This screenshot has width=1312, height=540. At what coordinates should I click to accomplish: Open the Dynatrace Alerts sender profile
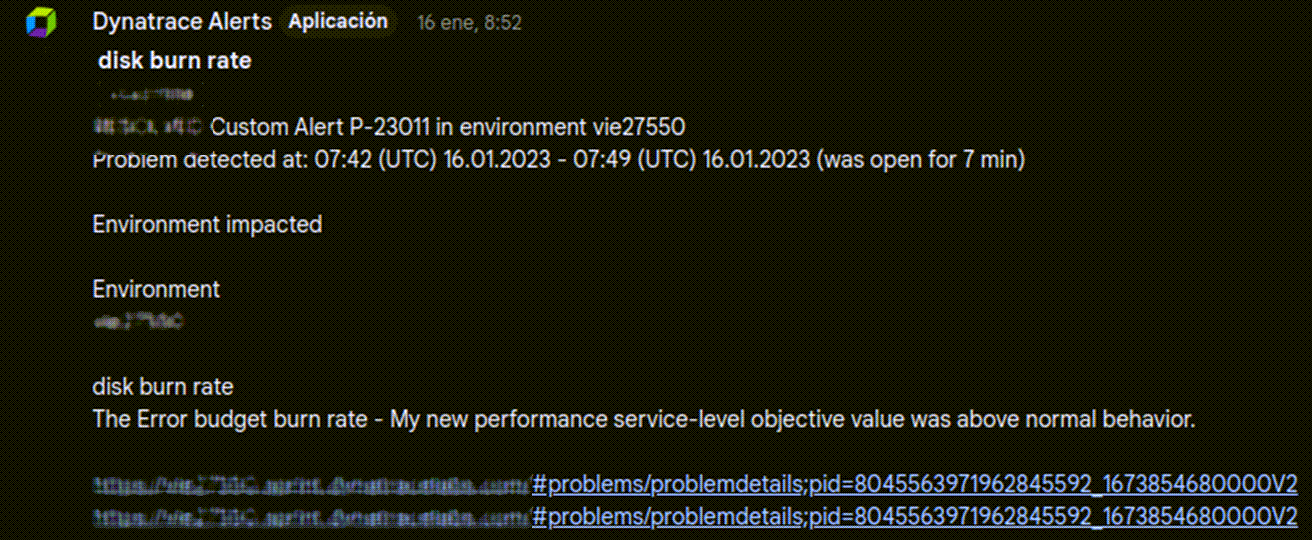click(x=181, y=21)
